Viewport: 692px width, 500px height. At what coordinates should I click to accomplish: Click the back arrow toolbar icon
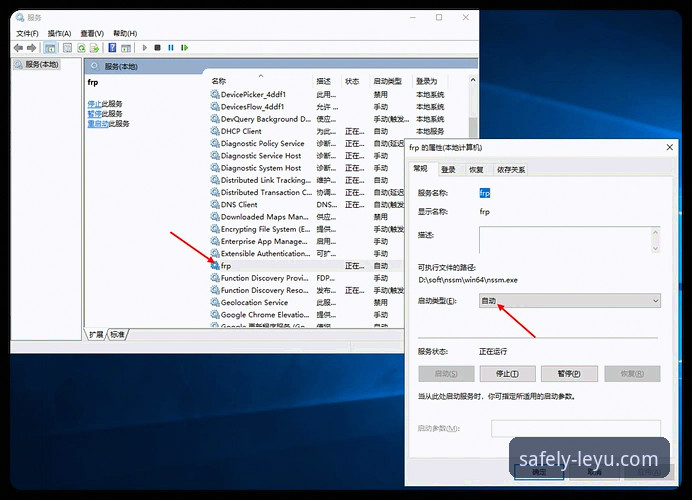click(x=18, y=48)
